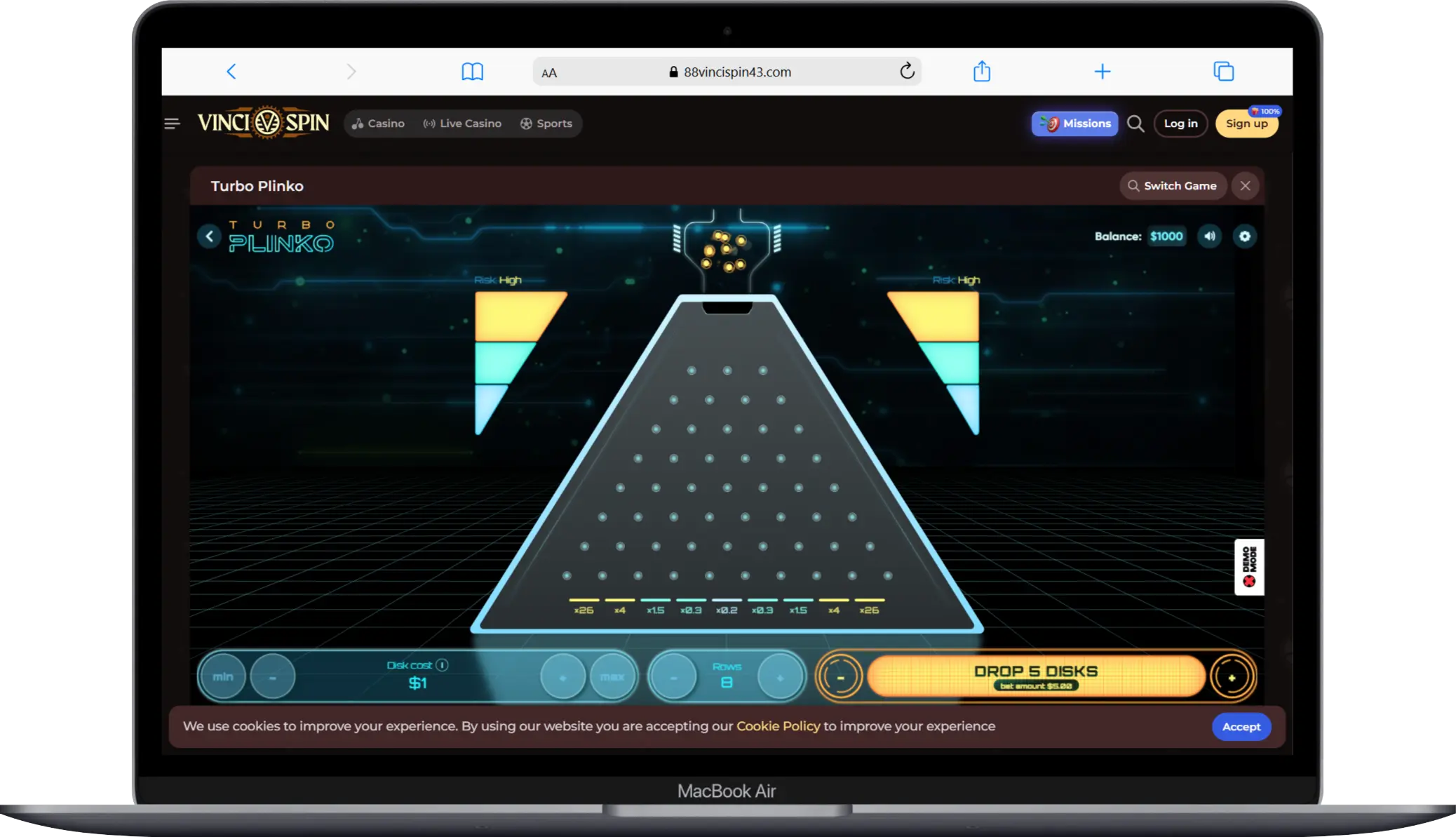The width and height of the screenshot is (1456, 837).
Task: Open the site search magnifier icon
Action: [x=1135, y=123]
